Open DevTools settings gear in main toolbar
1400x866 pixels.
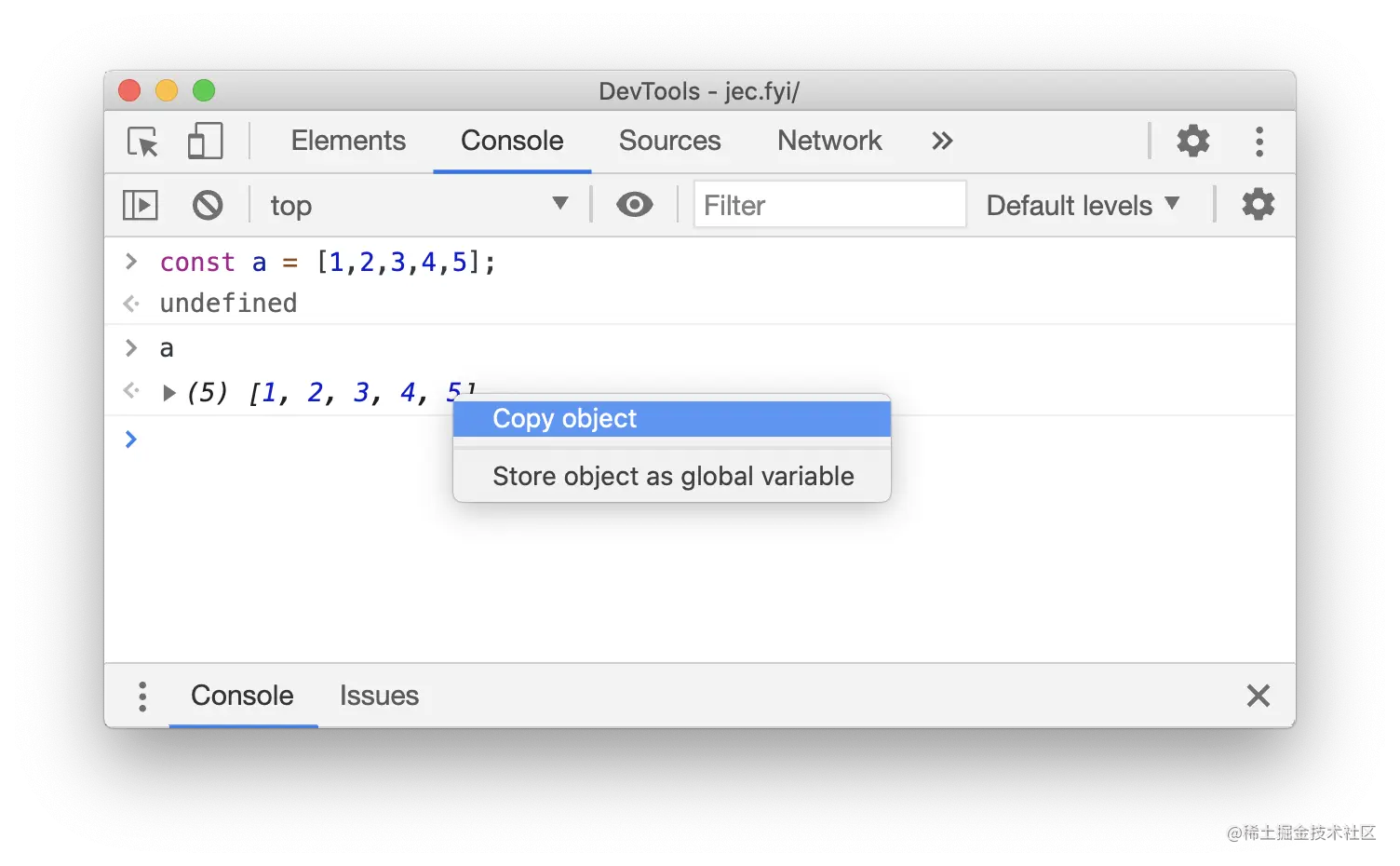click(x=1192, y=141)
